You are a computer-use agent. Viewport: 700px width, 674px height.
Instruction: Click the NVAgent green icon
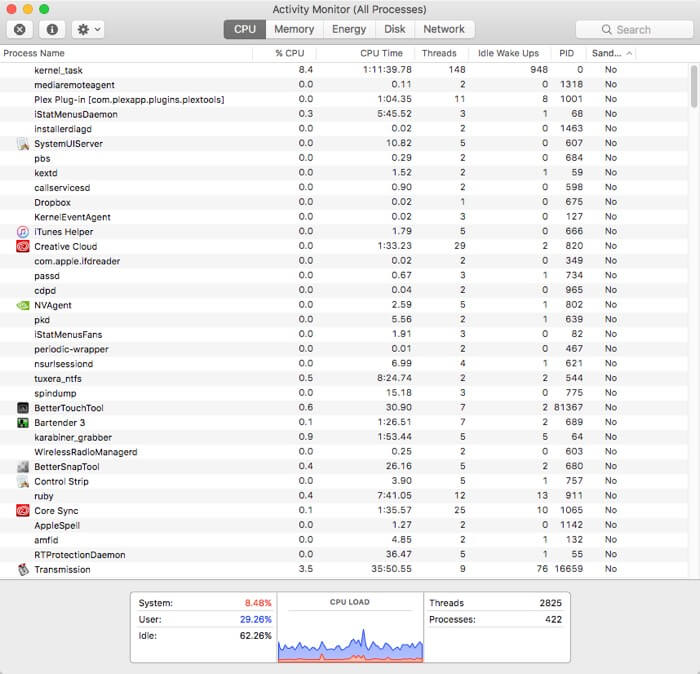click(23, 305)
